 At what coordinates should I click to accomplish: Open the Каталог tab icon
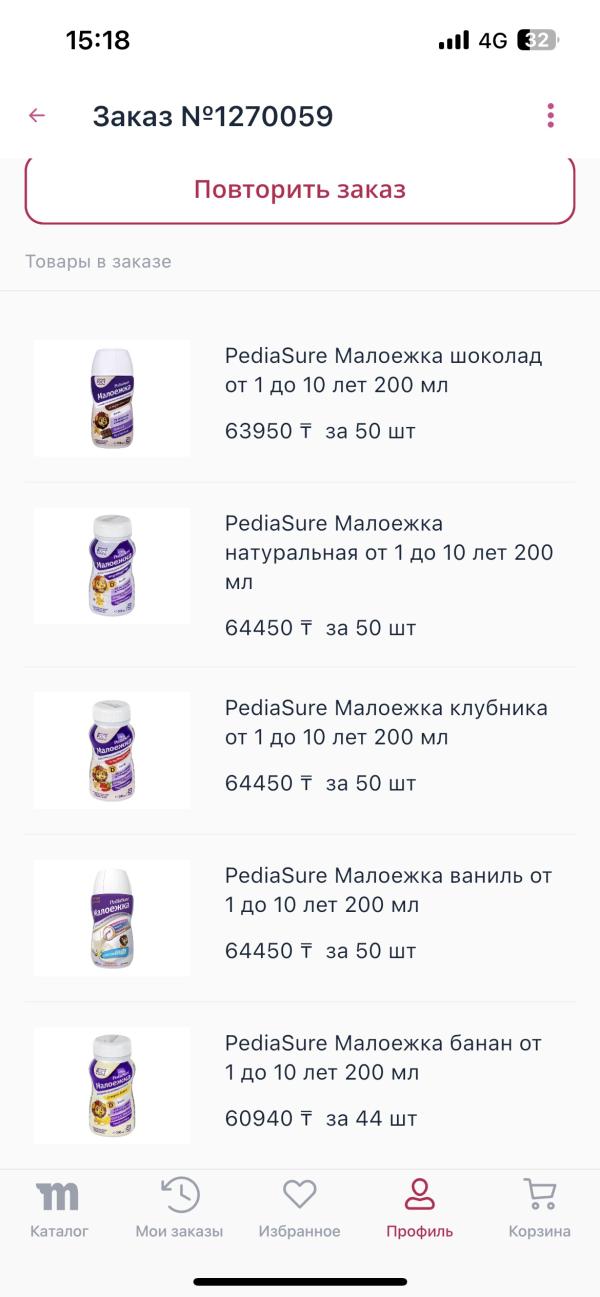pos(59,1195)
